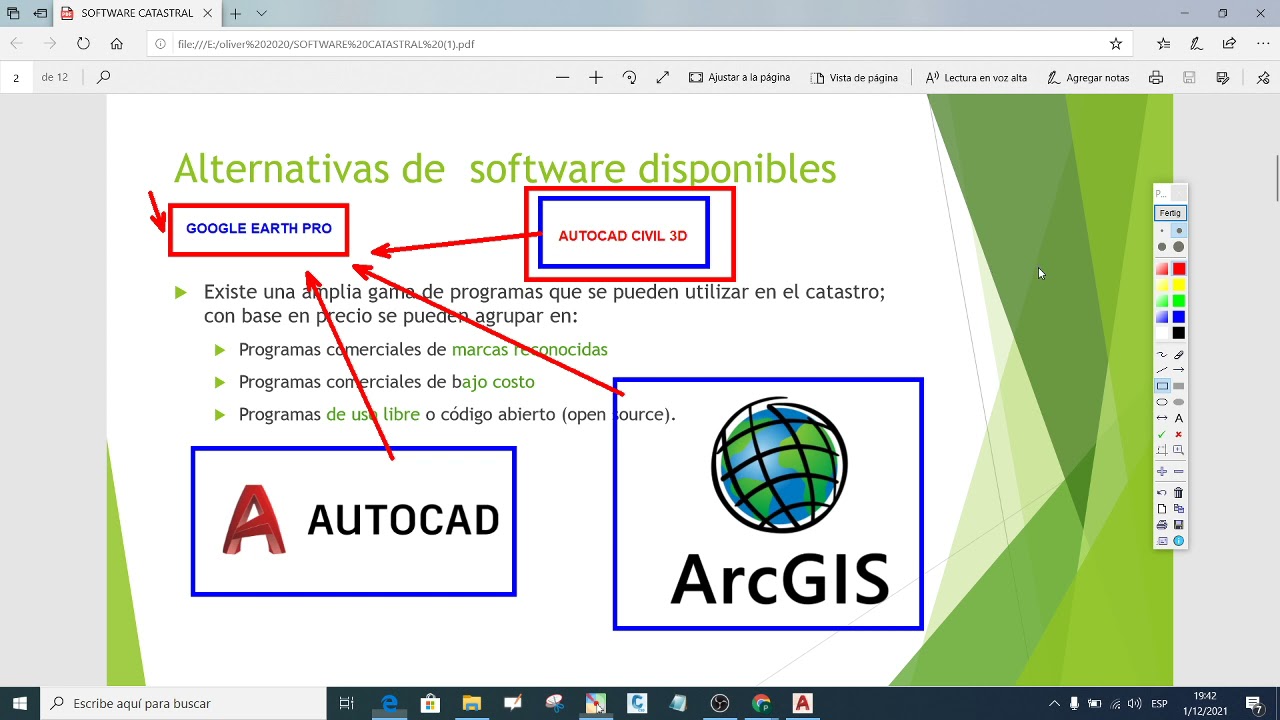Viewport: 1280px width, 720px height.
Task: Undo last annotation in Pointofix toolbar
Action: 1162,492
